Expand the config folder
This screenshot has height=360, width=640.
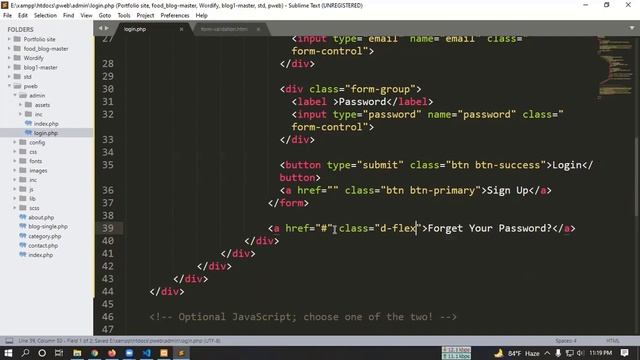click(x=15, y=142)
